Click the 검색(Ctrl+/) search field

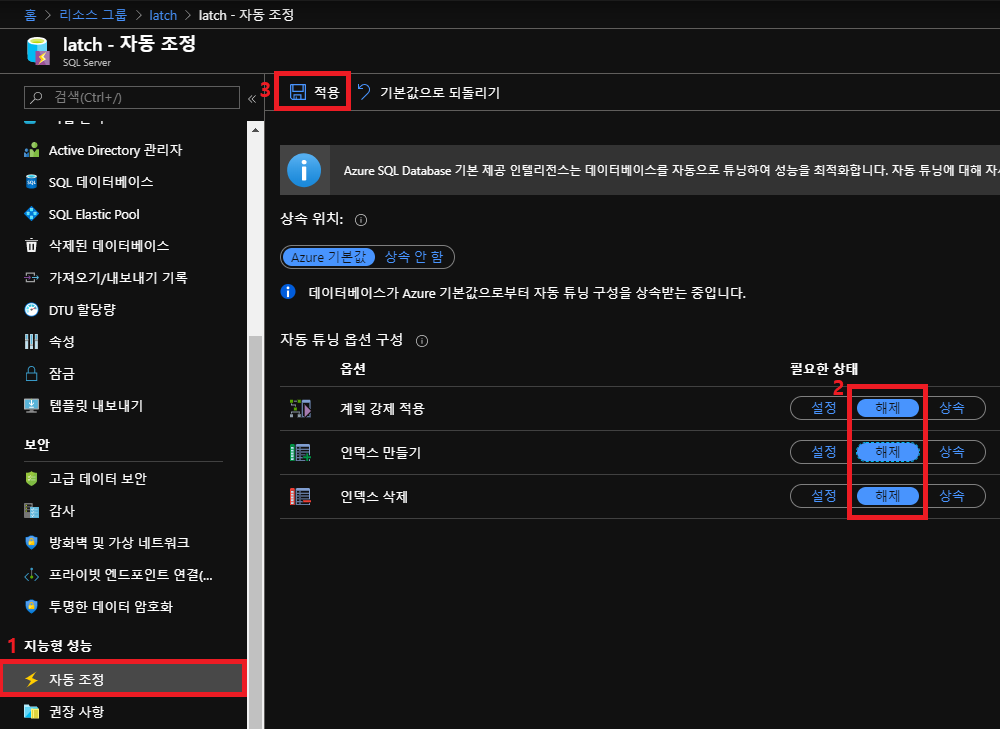point(132,98)
